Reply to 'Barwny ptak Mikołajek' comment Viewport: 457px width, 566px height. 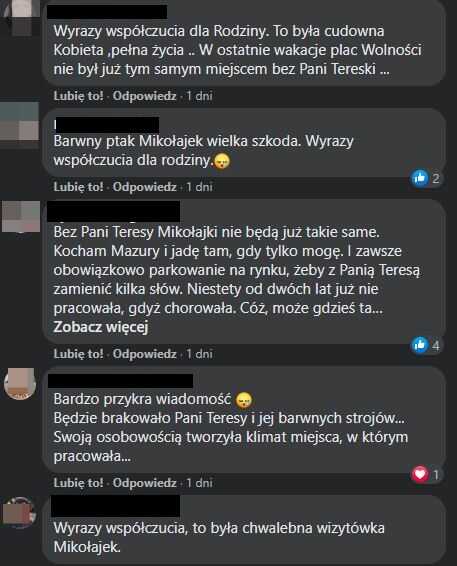click(144, 187)
